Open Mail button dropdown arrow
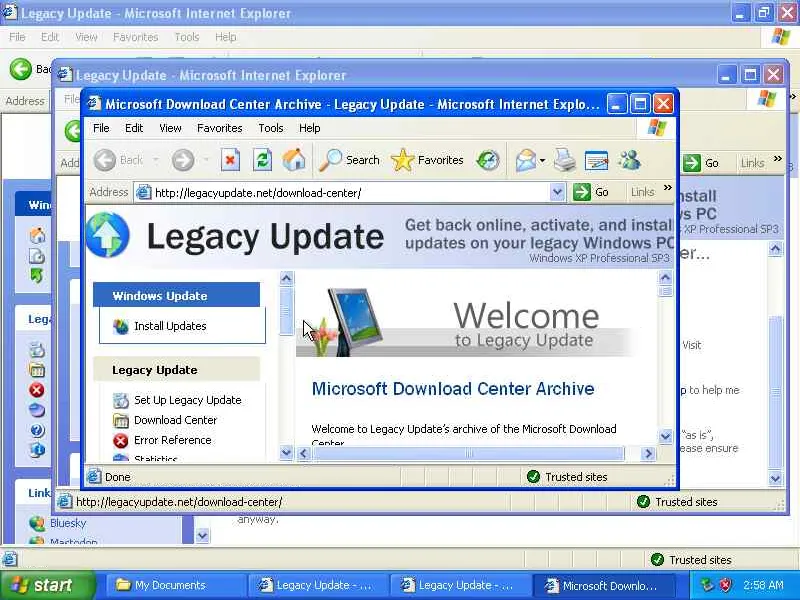800x600 pixels. (x=542, y=161)
